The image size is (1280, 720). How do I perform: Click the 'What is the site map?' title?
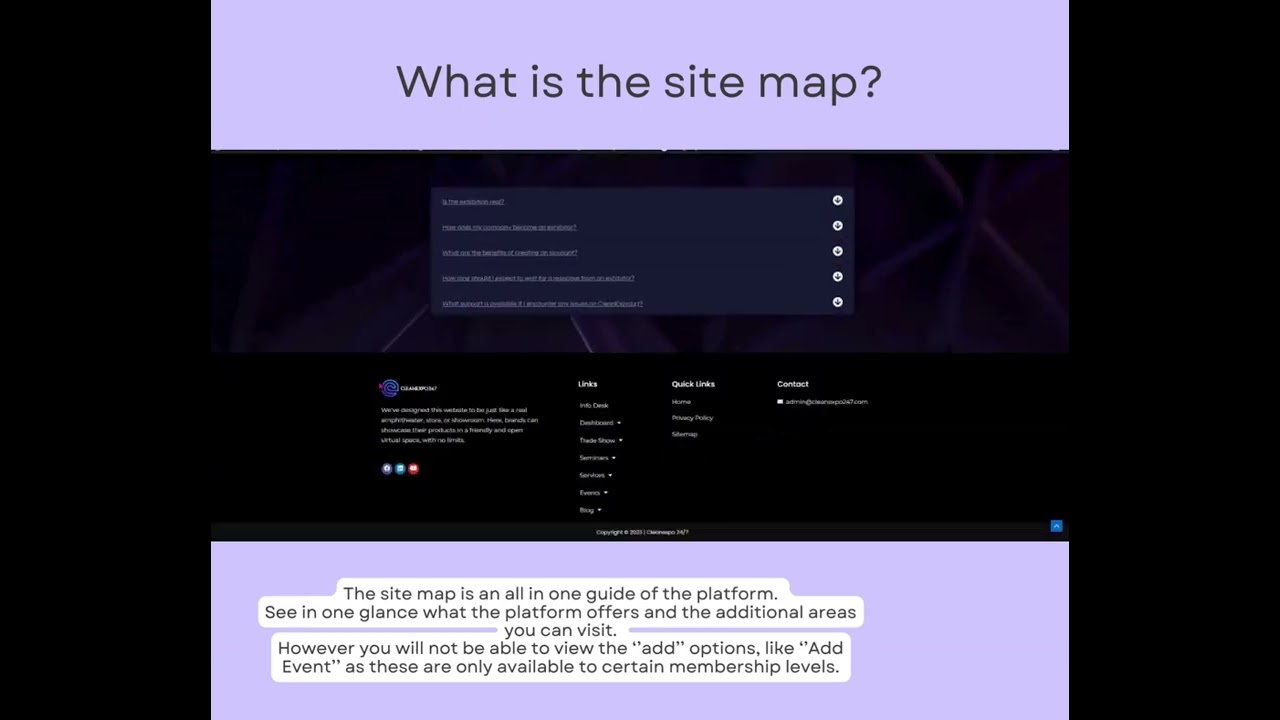639,82
